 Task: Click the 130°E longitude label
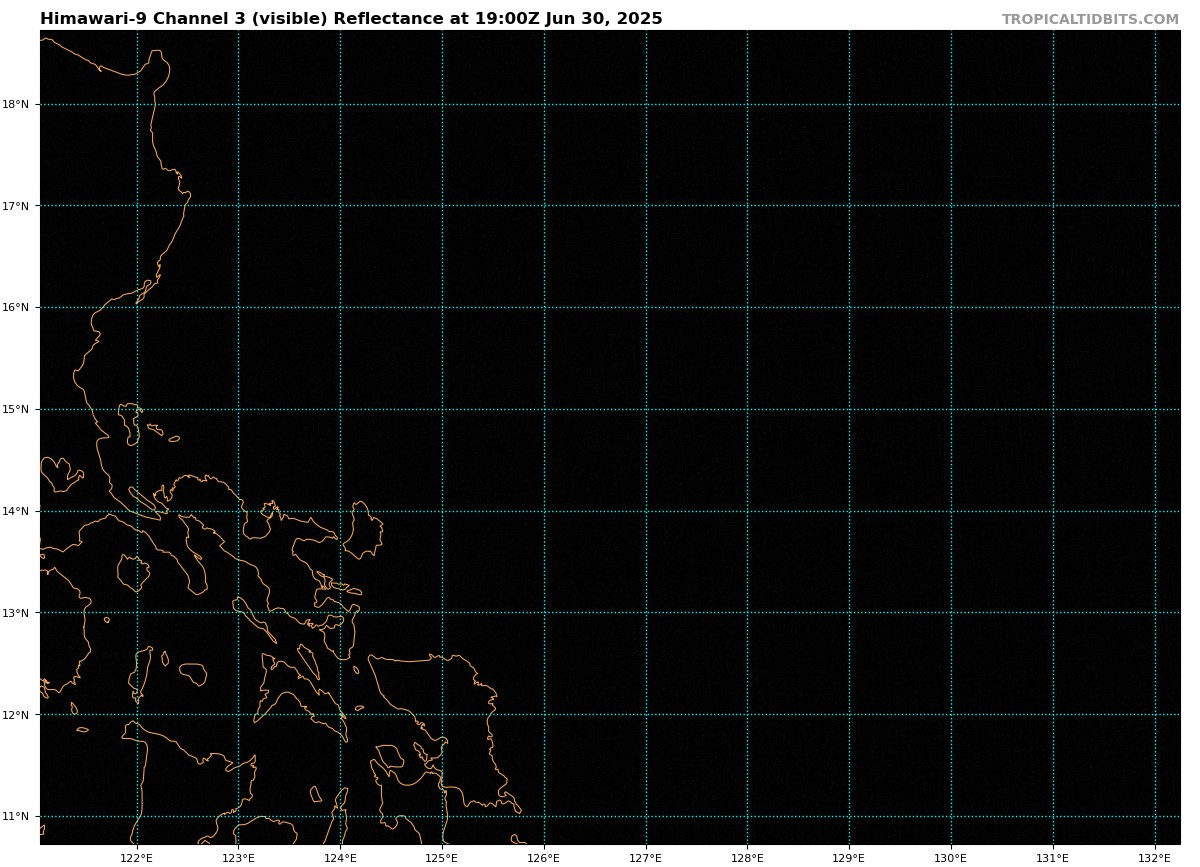tap(951, 858)
